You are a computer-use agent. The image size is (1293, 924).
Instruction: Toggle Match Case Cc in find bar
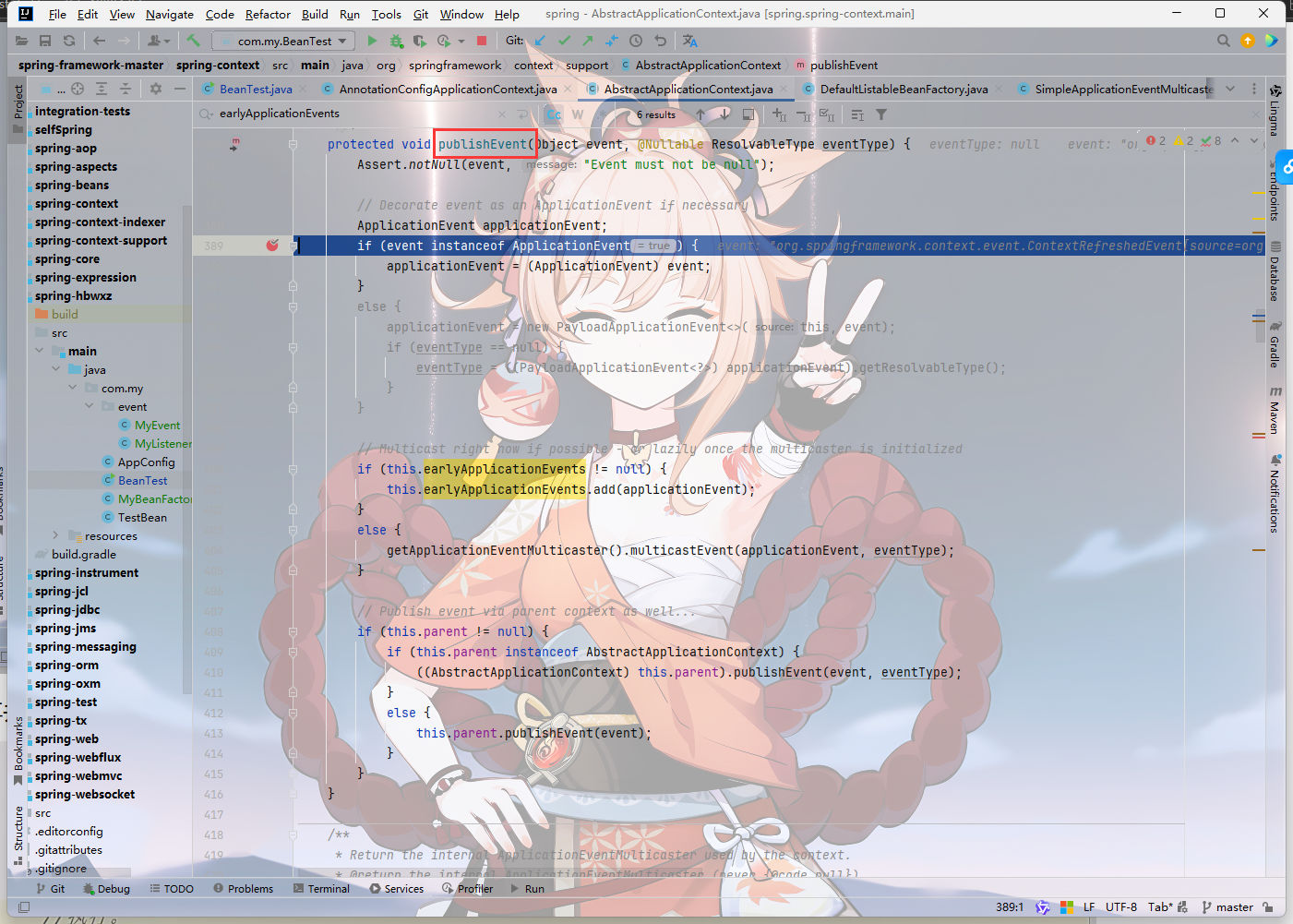click(x=554, y=114)
